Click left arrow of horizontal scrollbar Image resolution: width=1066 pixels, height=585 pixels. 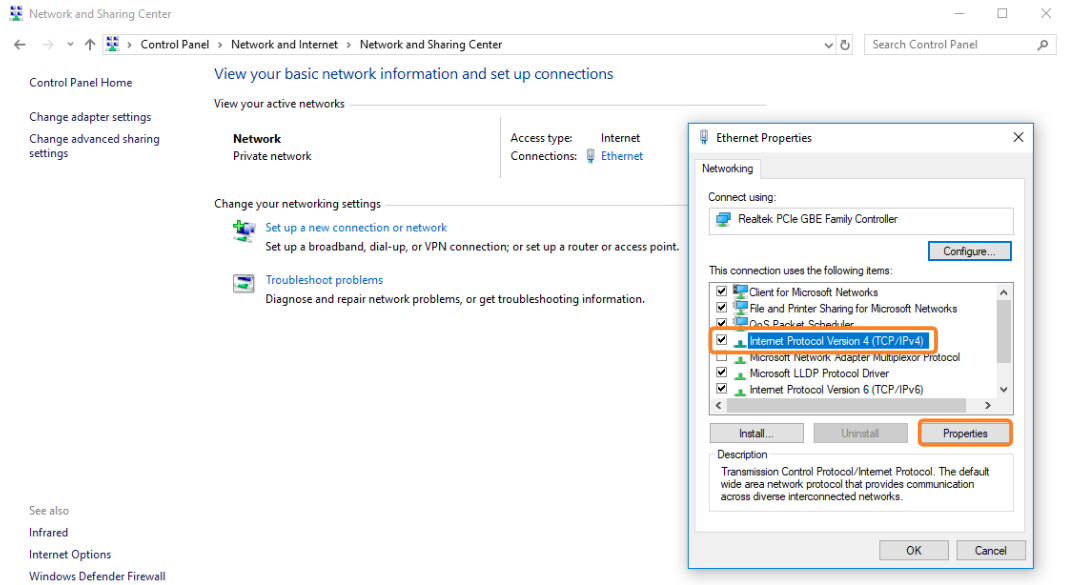click(719, 405)
